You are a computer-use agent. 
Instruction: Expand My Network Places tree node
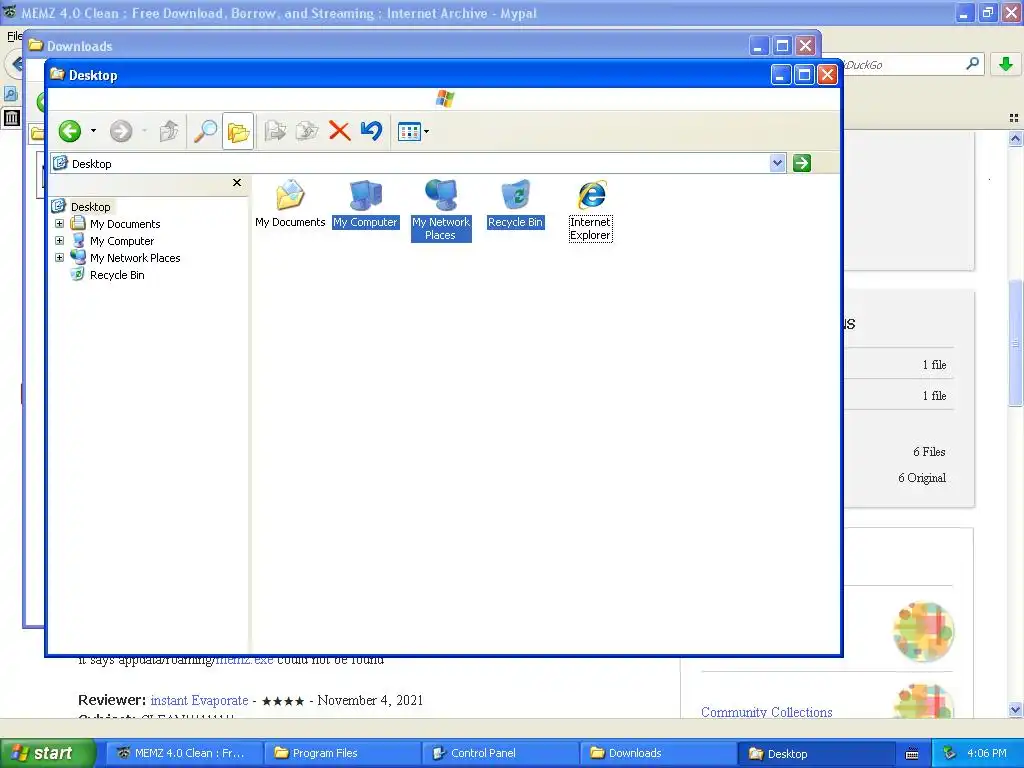coord(59,257)
